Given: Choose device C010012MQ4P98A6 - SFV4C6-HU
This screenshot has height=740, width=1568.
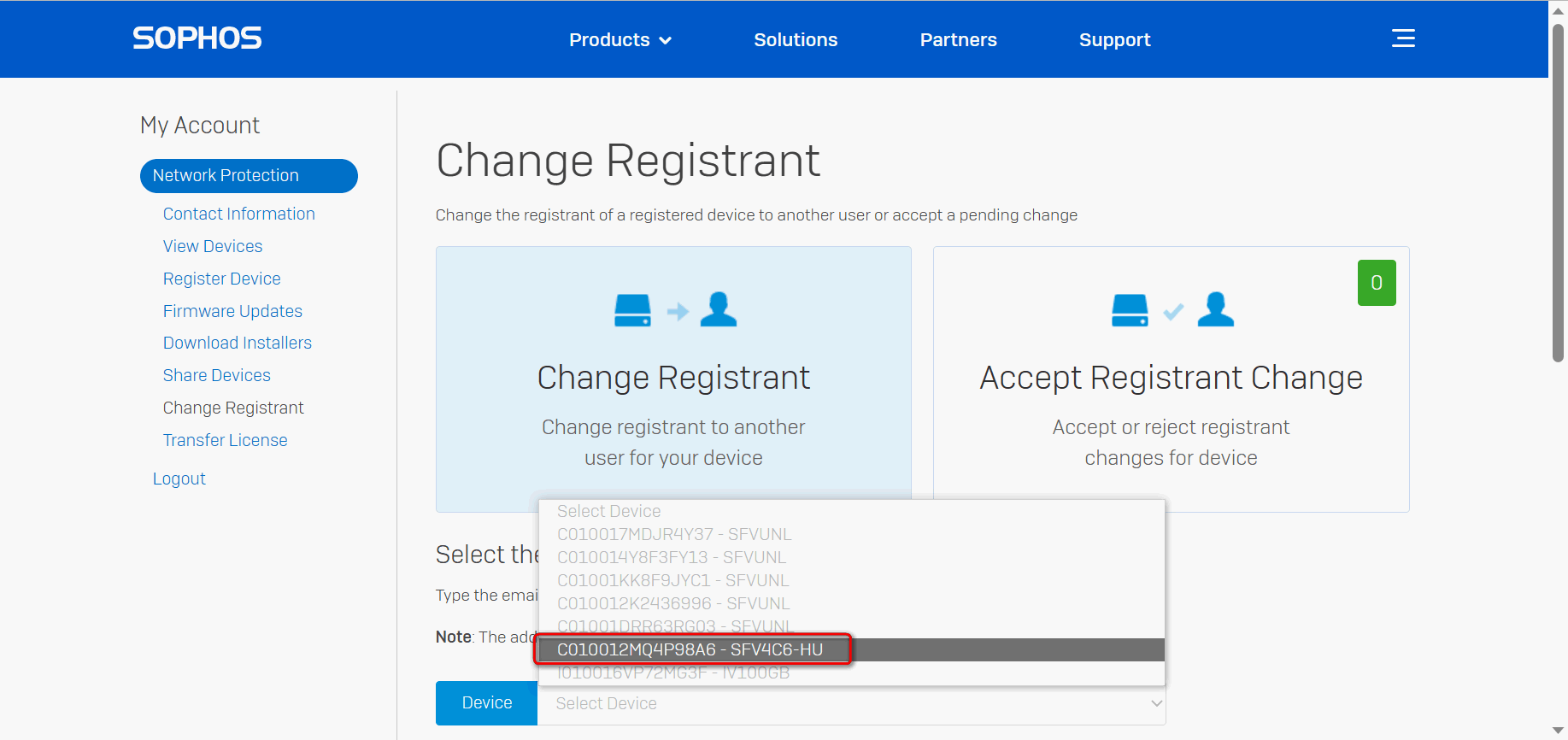Looking at the screenshot, I should click(852, 649).
